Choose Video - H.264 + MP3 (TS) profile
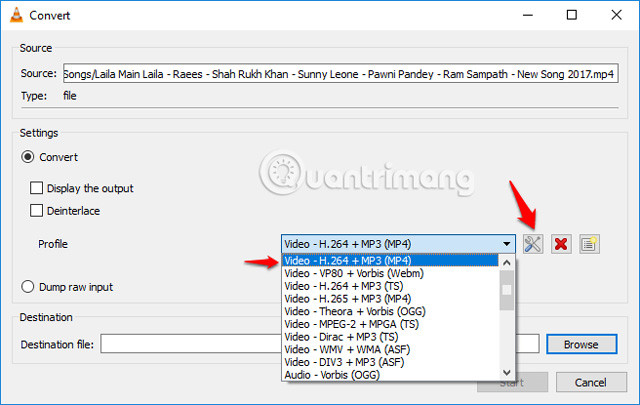 coord(390,286)
